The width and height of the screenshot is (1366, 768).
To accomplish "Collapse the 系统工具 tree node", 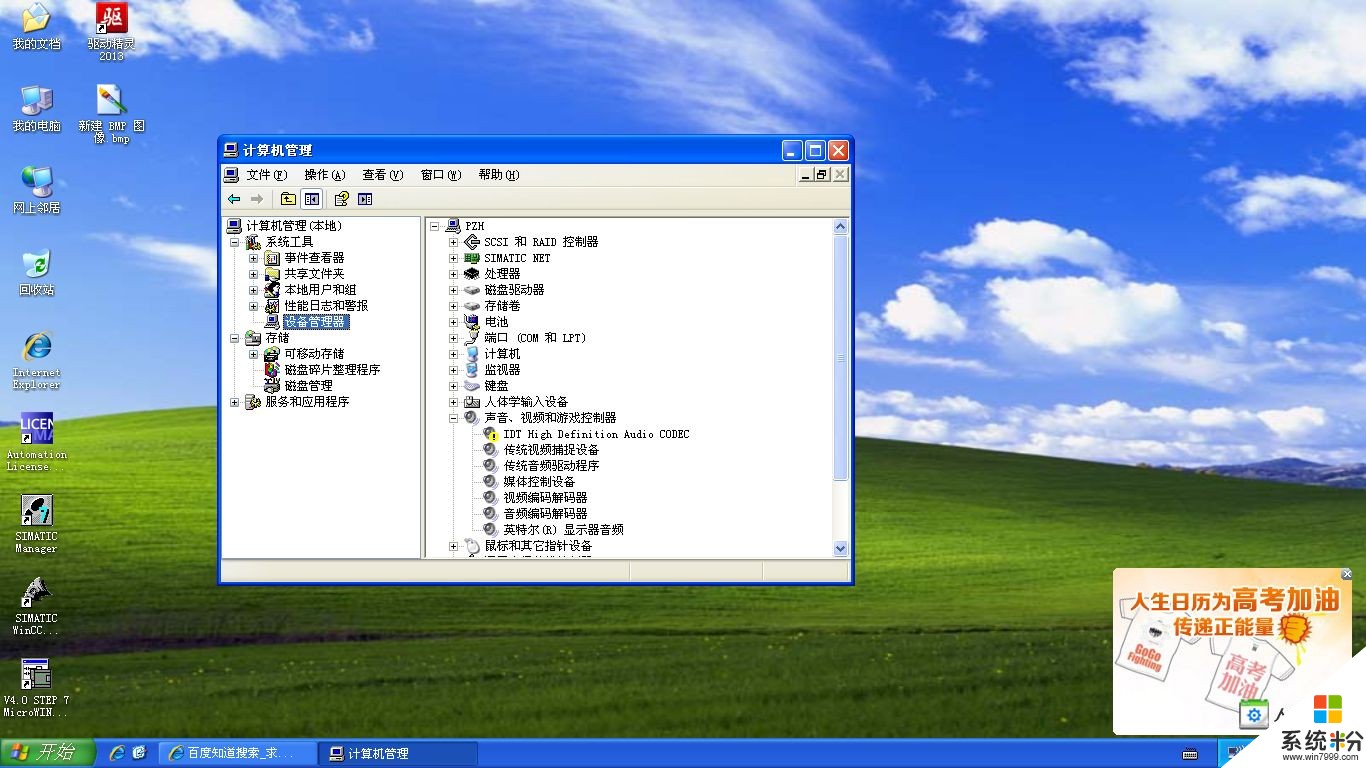I will click(235, 242).
